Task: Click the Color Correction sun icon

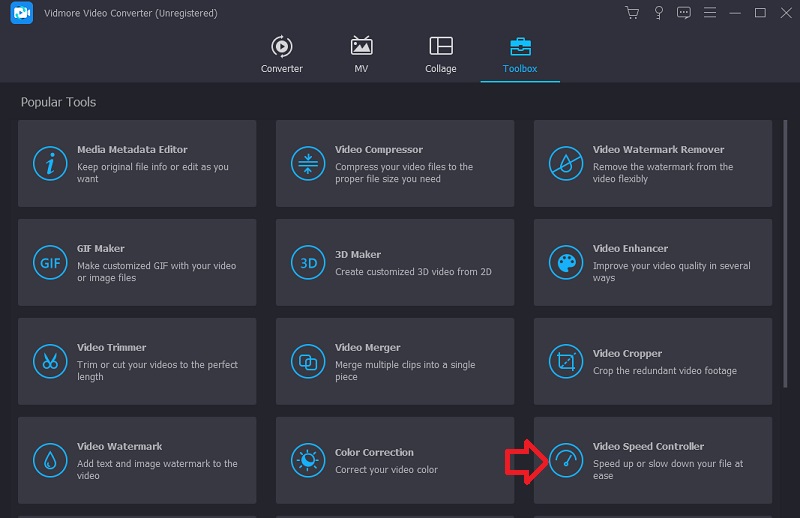Action: pos(308,460)
